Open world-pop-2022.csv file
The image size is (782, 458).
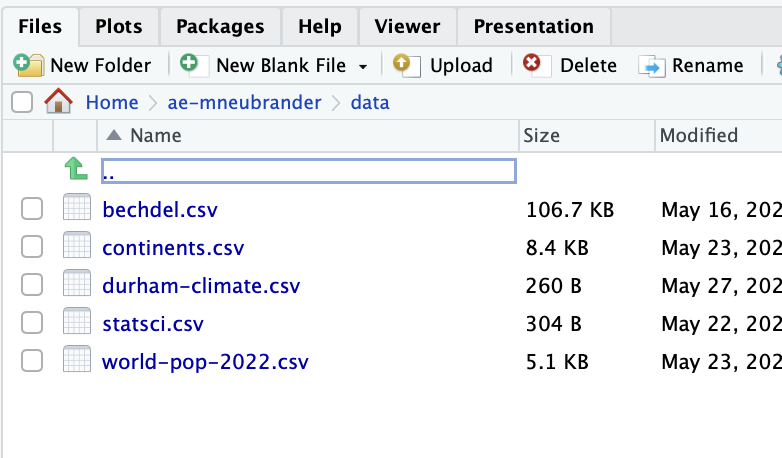(x=205, y=362)
